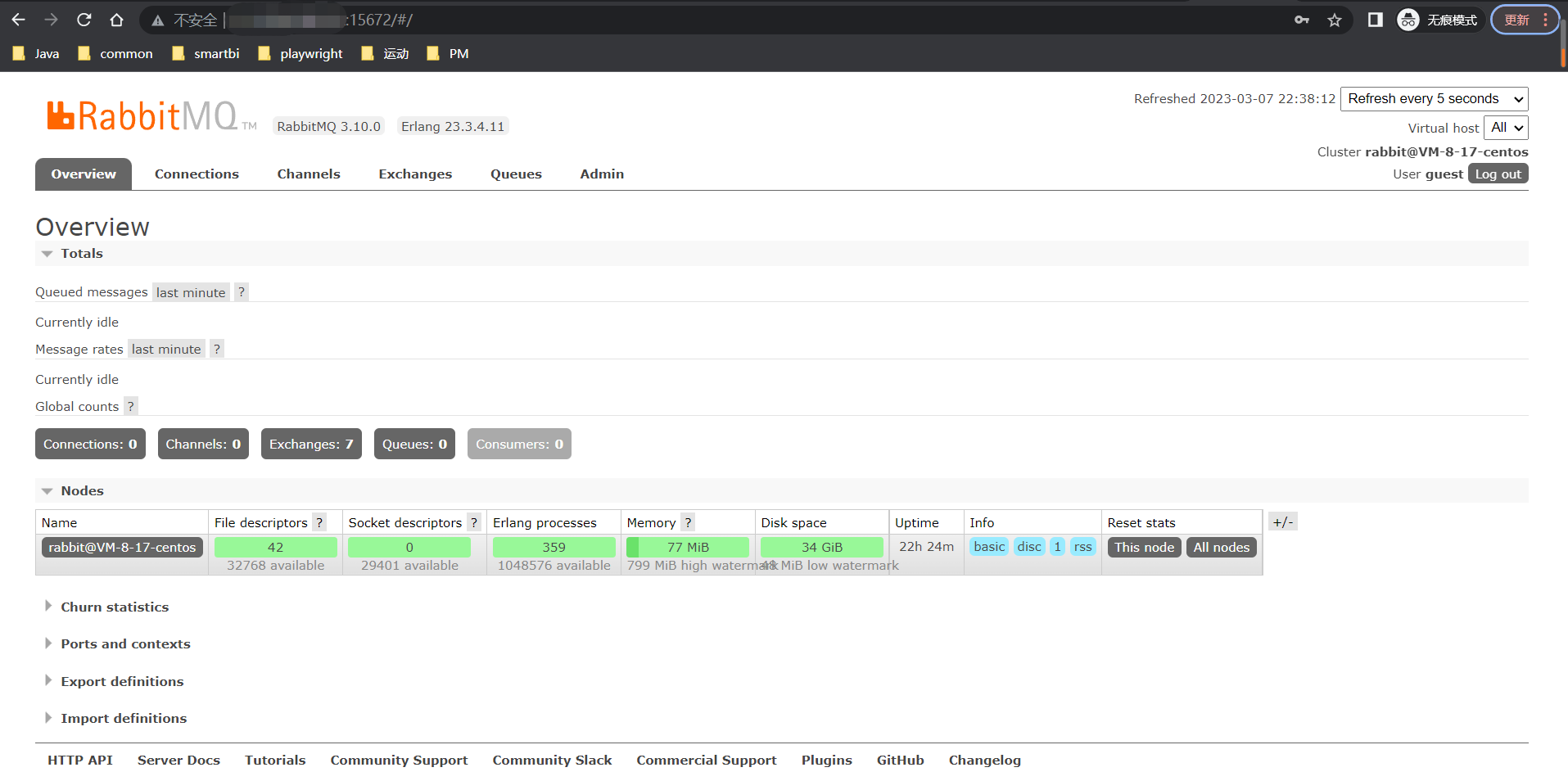Click the disc info tag

(x=1029, y=546)
